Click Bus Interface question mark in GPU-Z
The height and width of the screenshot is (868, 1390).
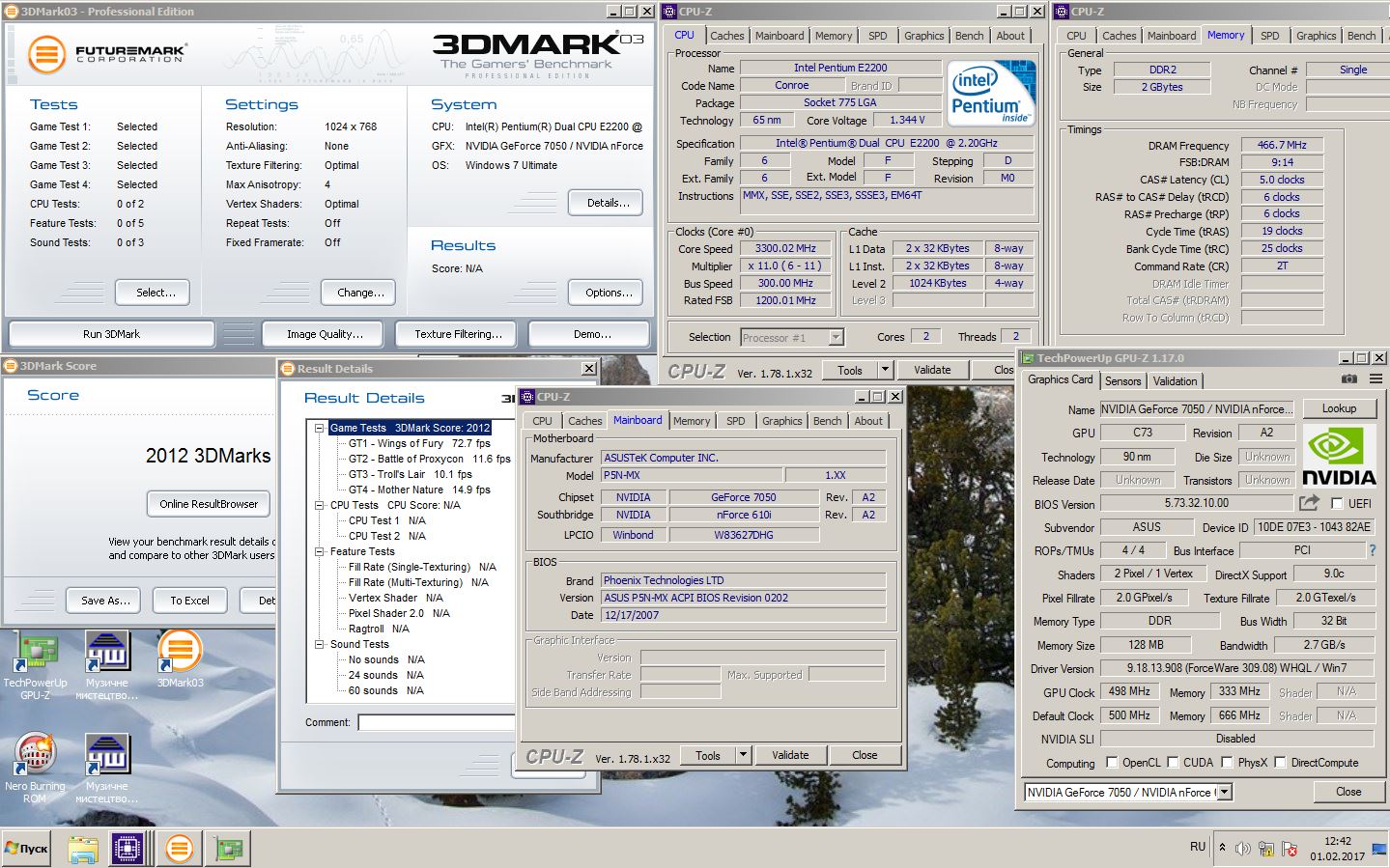[1372, 550]
